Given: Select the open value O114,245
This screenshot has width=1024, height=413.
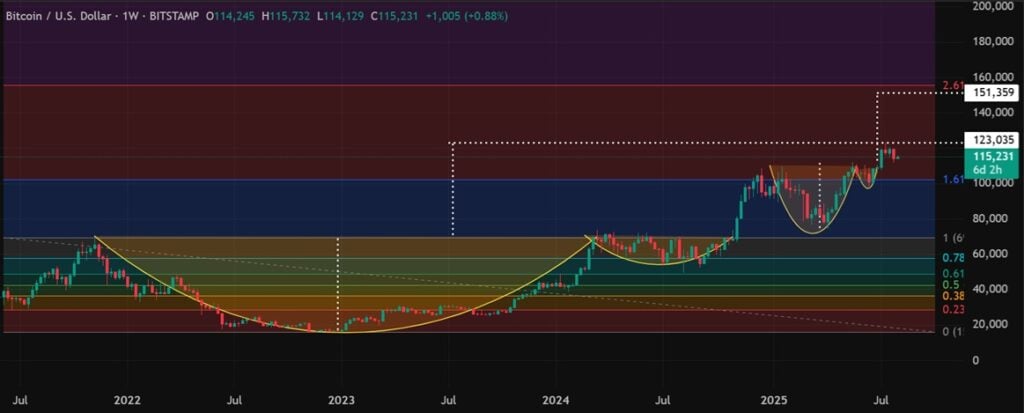Looking at the screenshot, I should pos(231,16).
